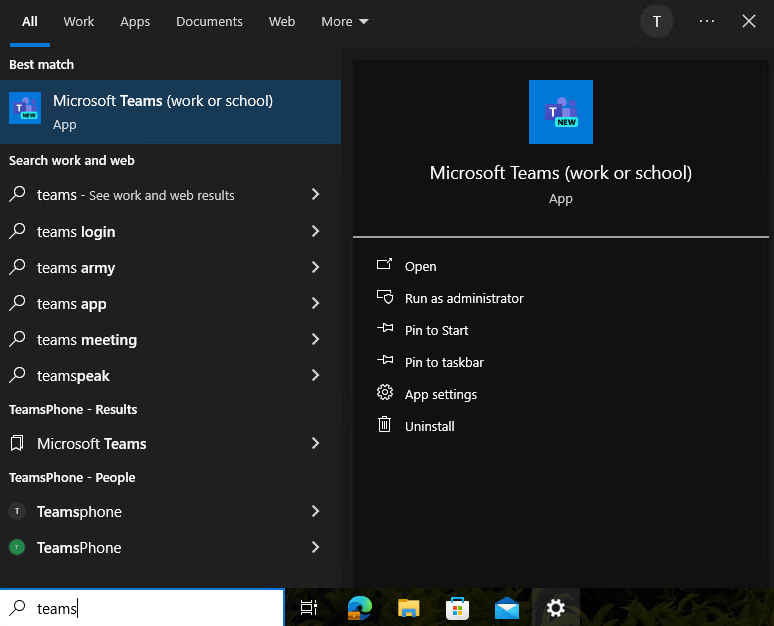Open Mail app from the taskbar
This screenshot has height=626, width=774.
point(506,608)
